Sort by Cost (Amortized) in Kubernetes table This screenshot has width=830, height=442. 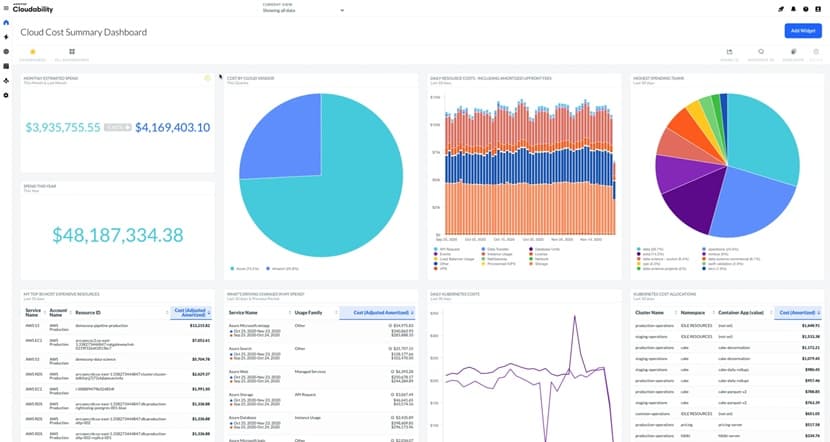tap(798, 313)
